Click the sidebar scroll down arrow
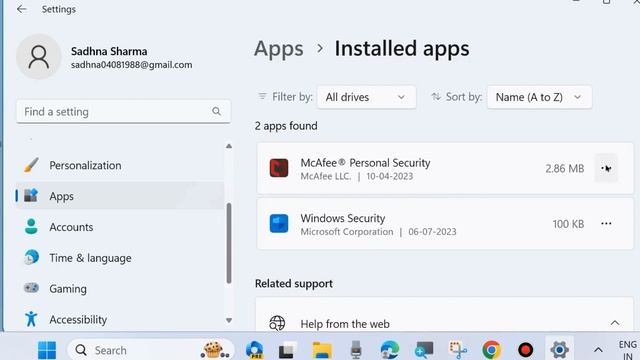 (x=229, y=320)
